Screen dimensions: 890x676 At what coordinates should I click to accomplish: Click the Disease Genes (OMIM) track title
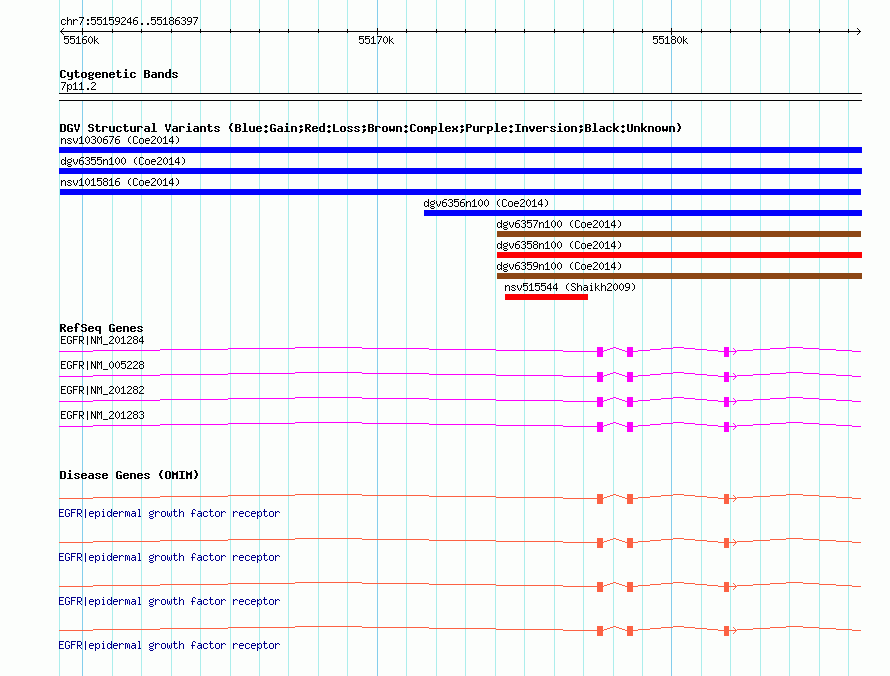point(129,475)
